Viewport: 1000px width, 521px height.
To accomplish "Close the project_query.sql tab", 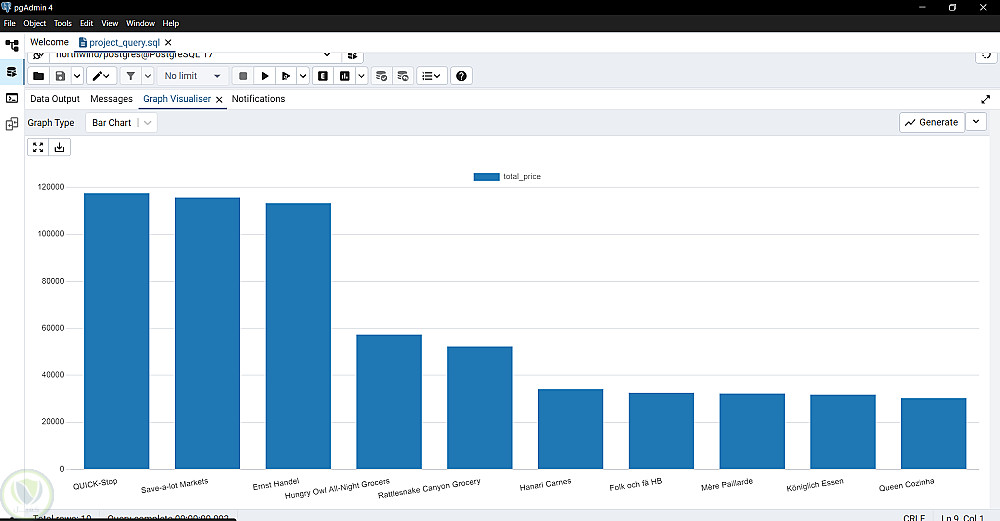I will [x=168, y=42].
